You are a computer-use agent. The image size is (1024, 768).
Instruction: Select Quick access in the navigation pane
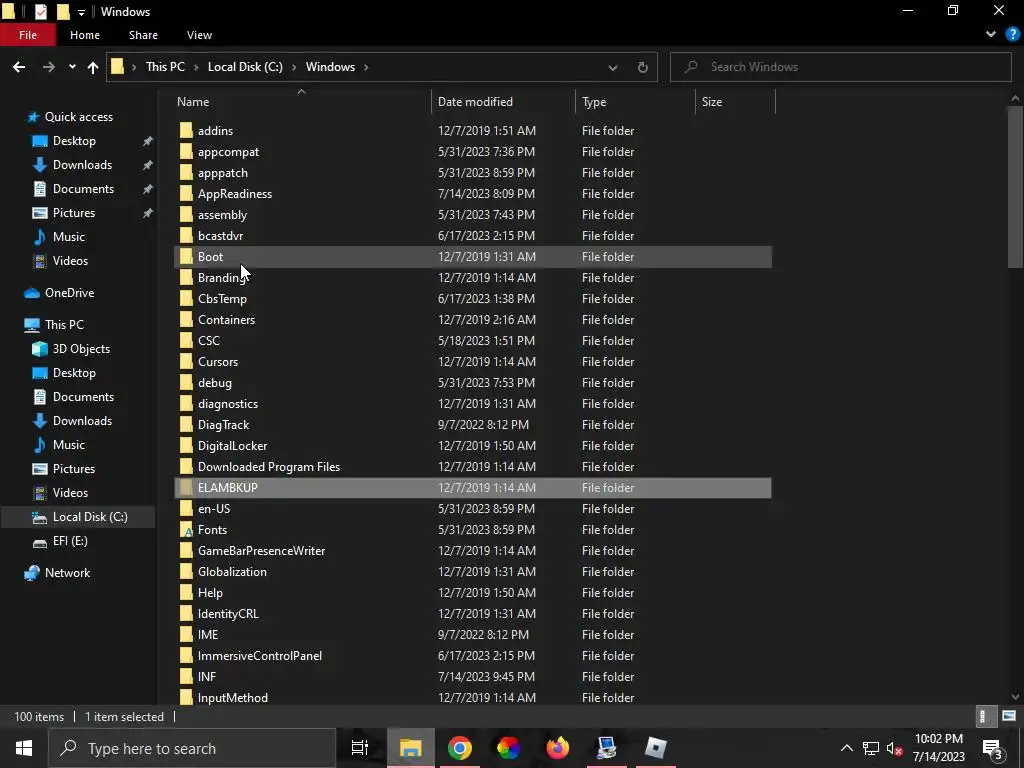78,117
